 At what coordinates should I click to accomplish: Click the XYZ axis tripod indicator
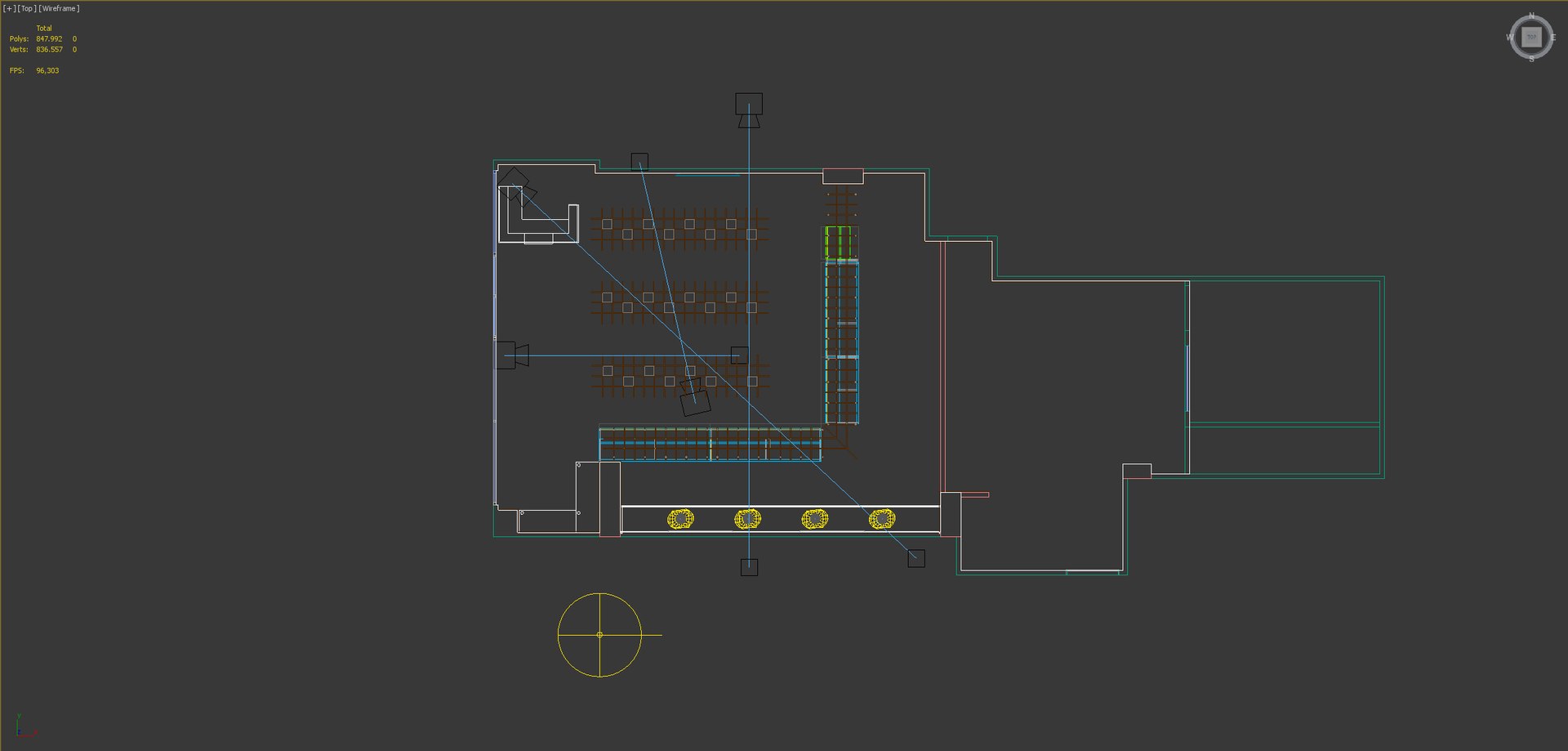(24, 726)
